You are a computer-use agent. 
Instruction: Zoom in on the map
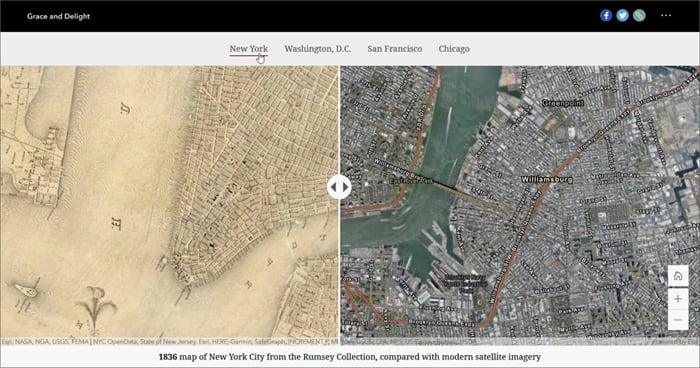tap(678, 298)
